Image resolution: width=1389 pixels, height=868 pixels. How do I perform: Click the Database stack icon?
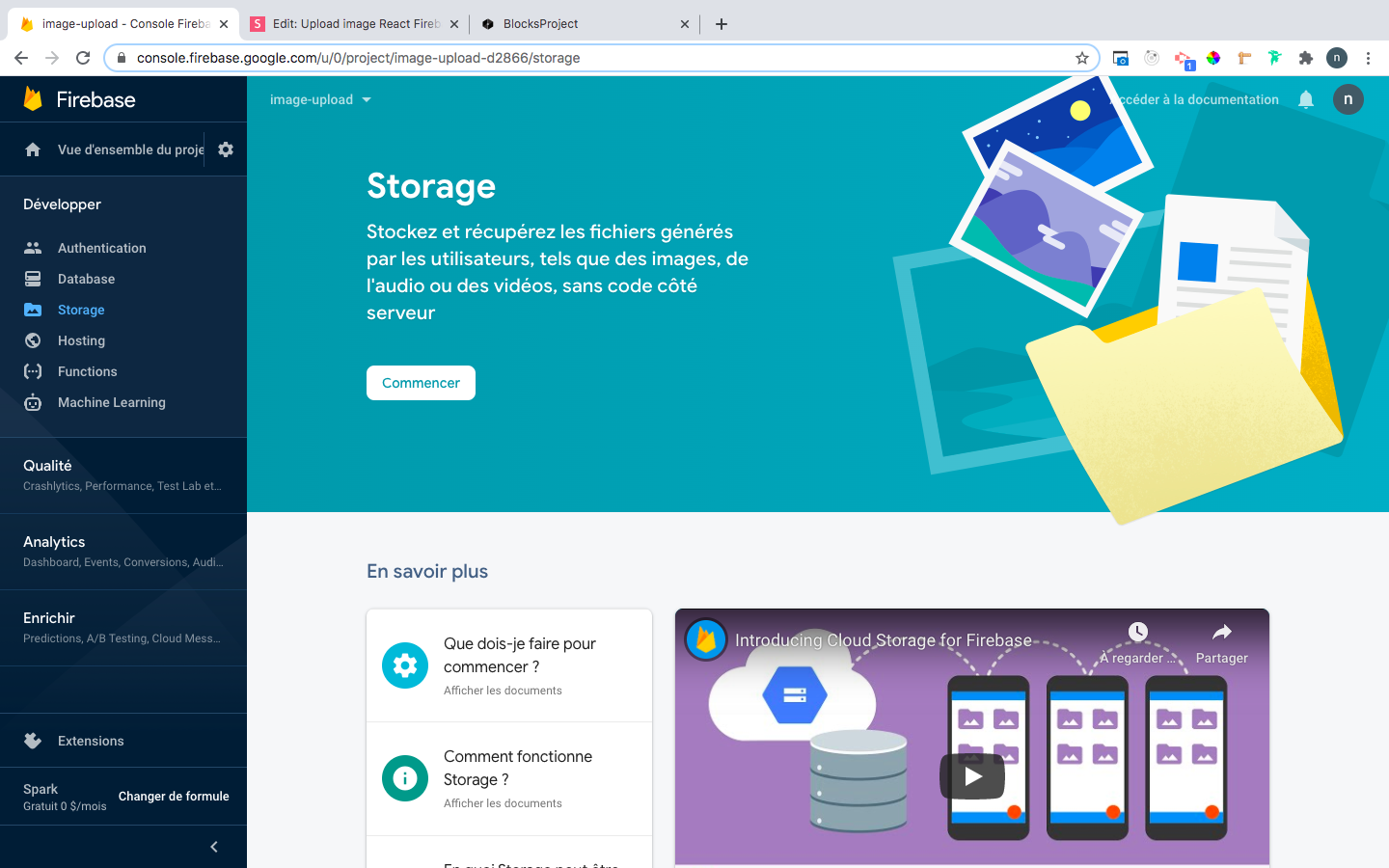[x=33, y=279]
